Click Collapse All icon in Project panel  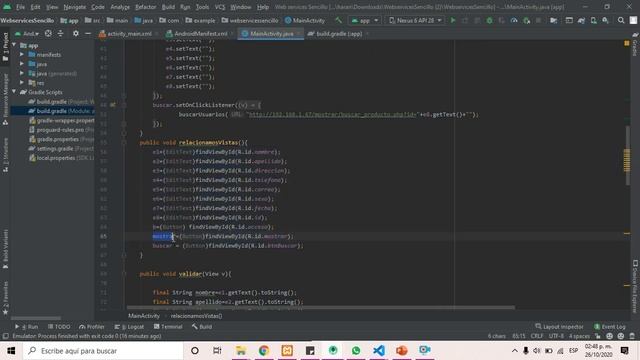click(x=60, y=33)
